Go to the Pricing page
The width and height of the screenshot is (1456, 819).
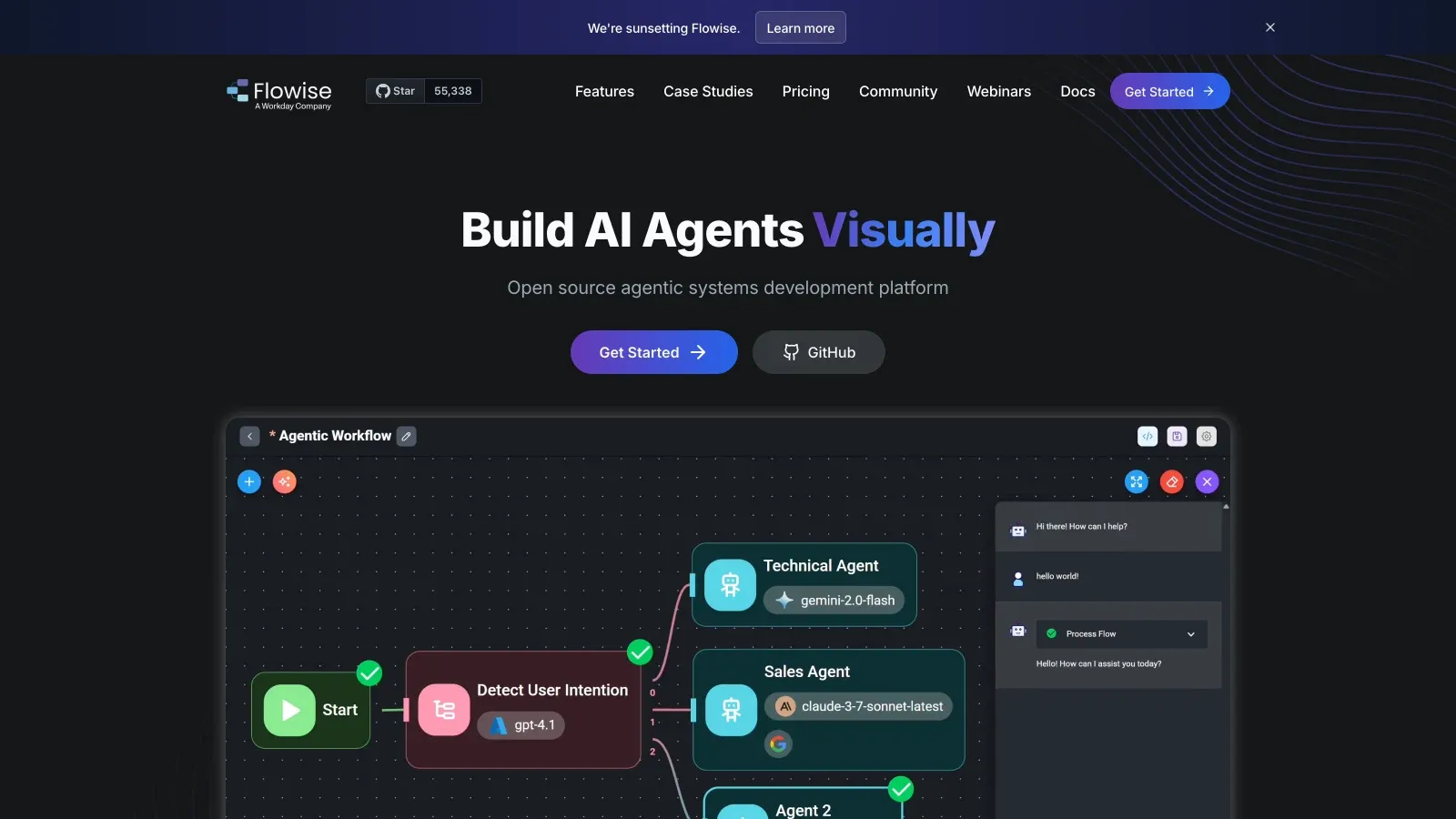coord(806,91)
